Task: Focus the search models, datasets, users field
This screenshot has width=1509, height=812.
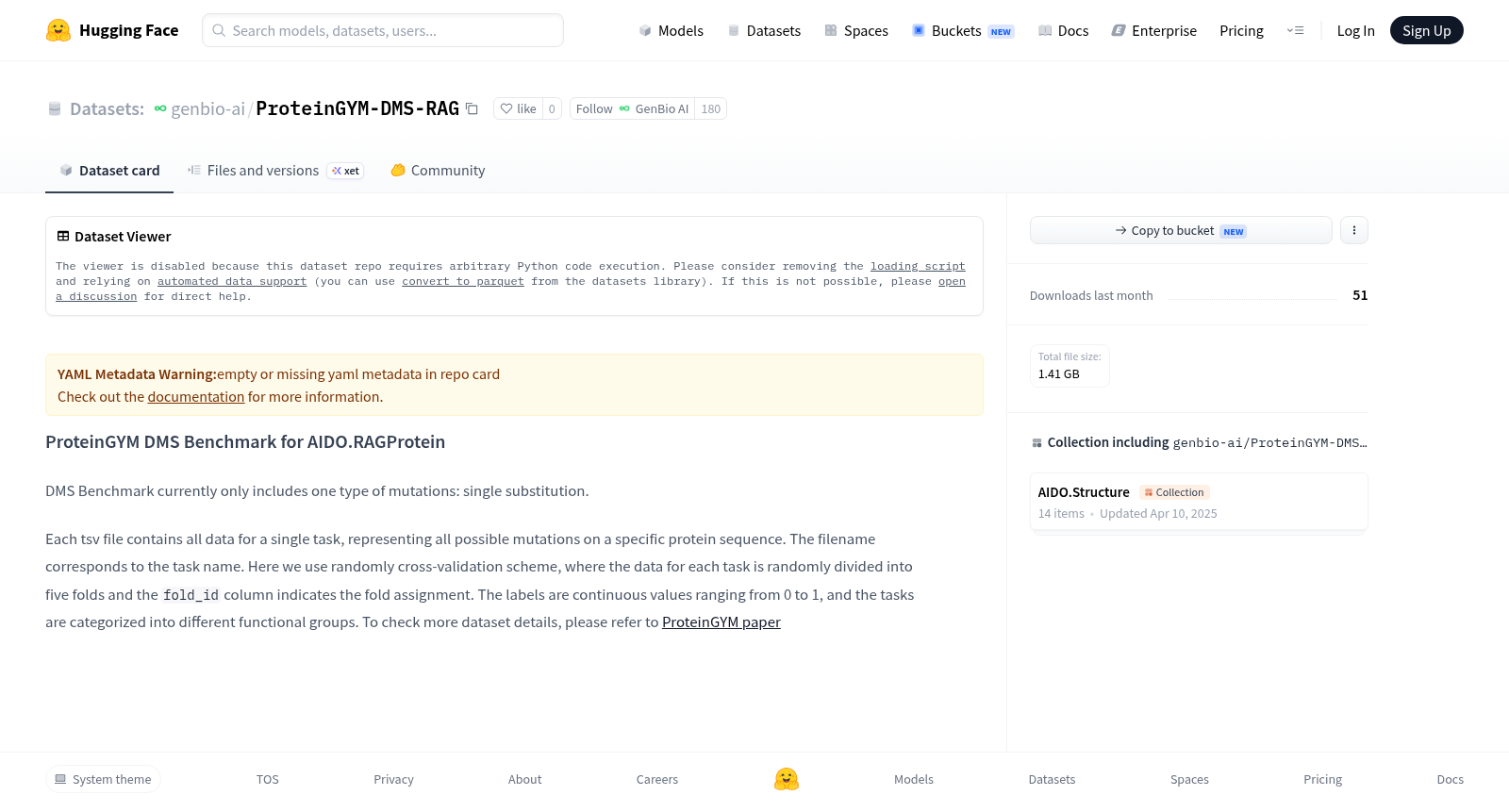Action: pos(383,30)
